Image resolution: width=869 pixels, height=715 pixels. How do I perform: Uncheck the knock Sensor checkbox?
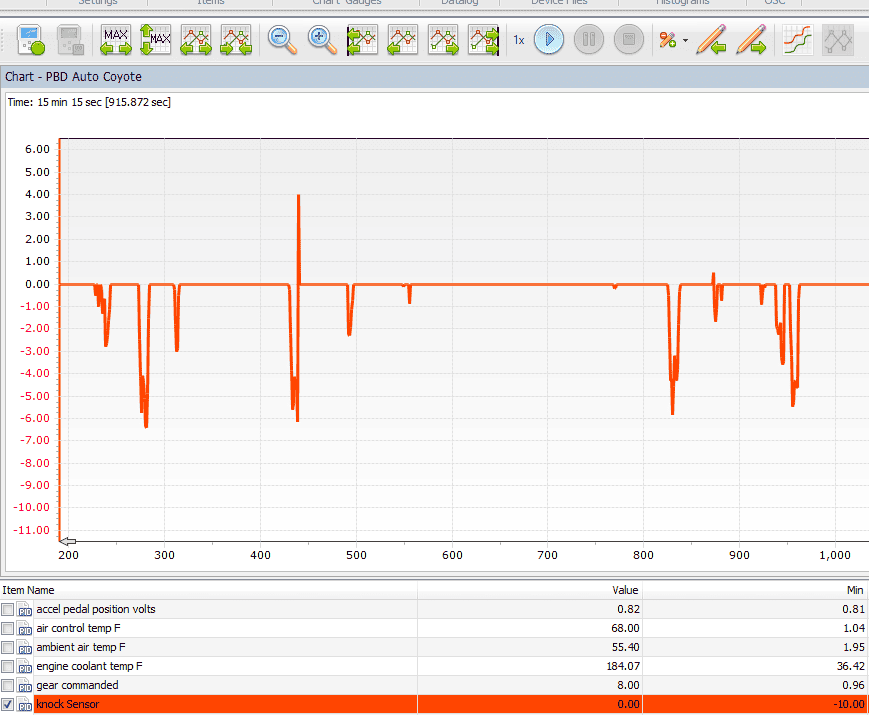pyautogui.click(x=7, y=704)
